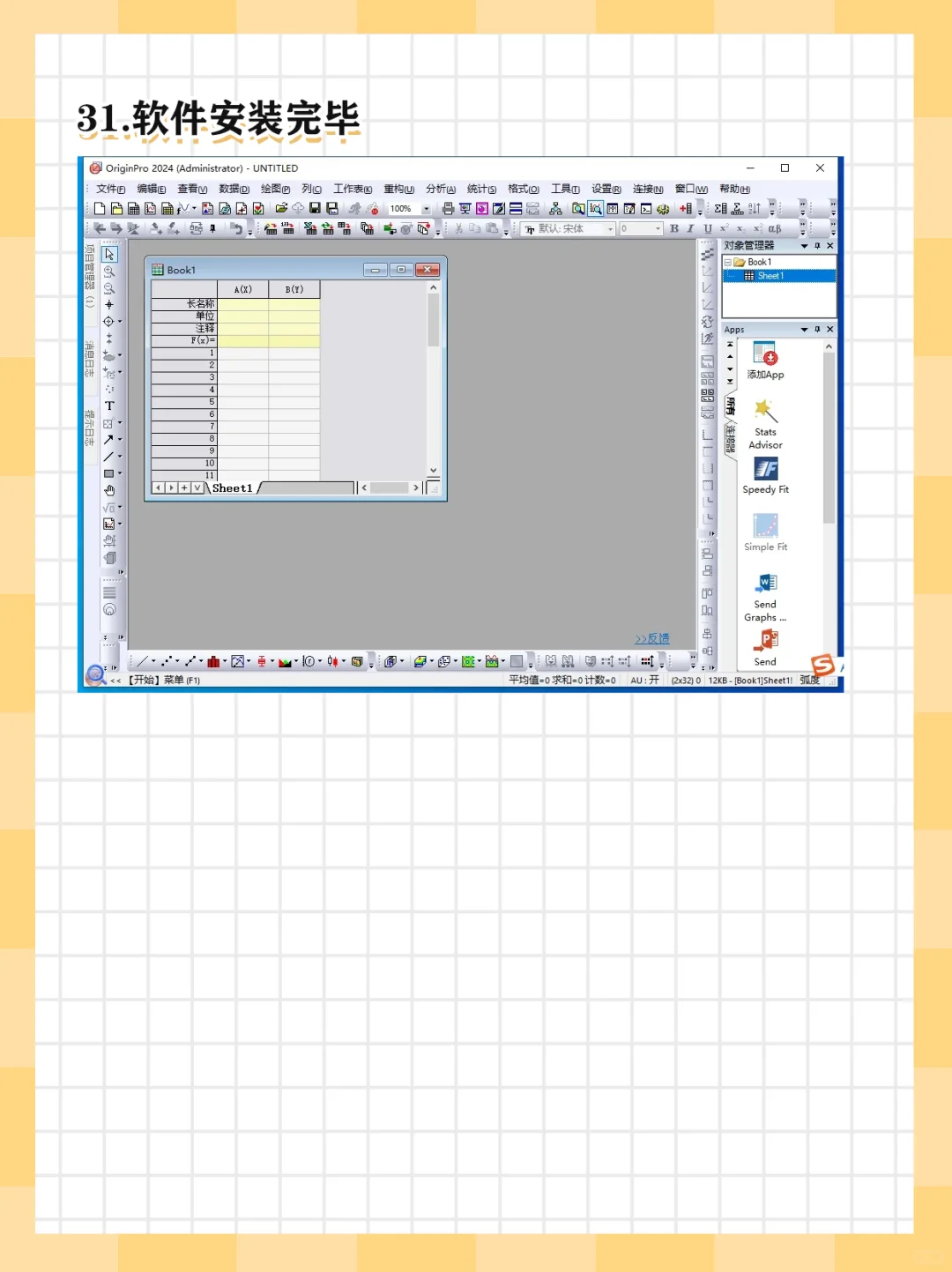
Task: Open Send Graphs to Word app
Action: 765,597
